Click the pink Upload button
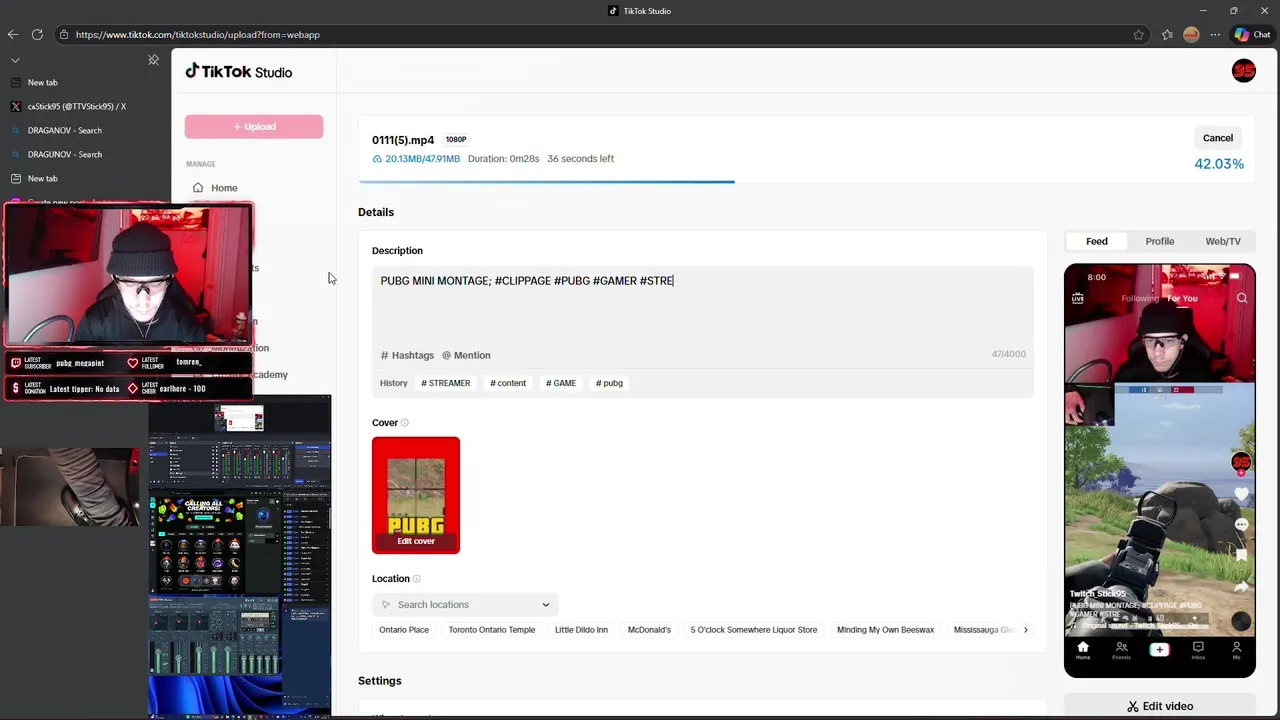Viewport: 1280px width, 720px height. click(254, 126)
